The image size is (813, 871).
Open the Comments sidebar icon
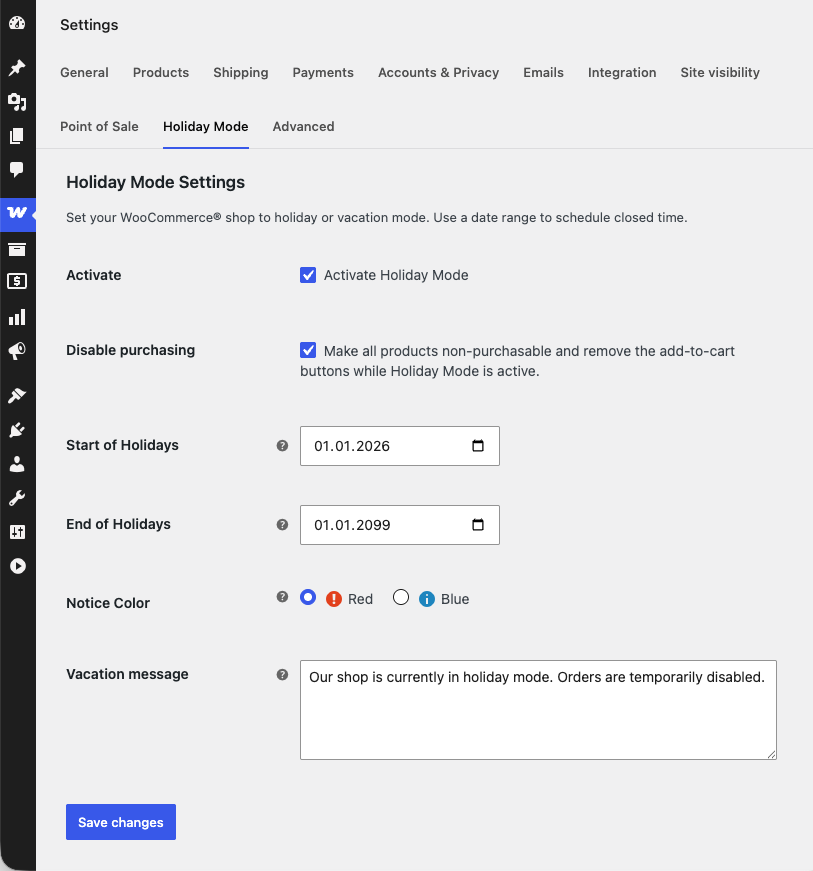(x=17, y=169)
